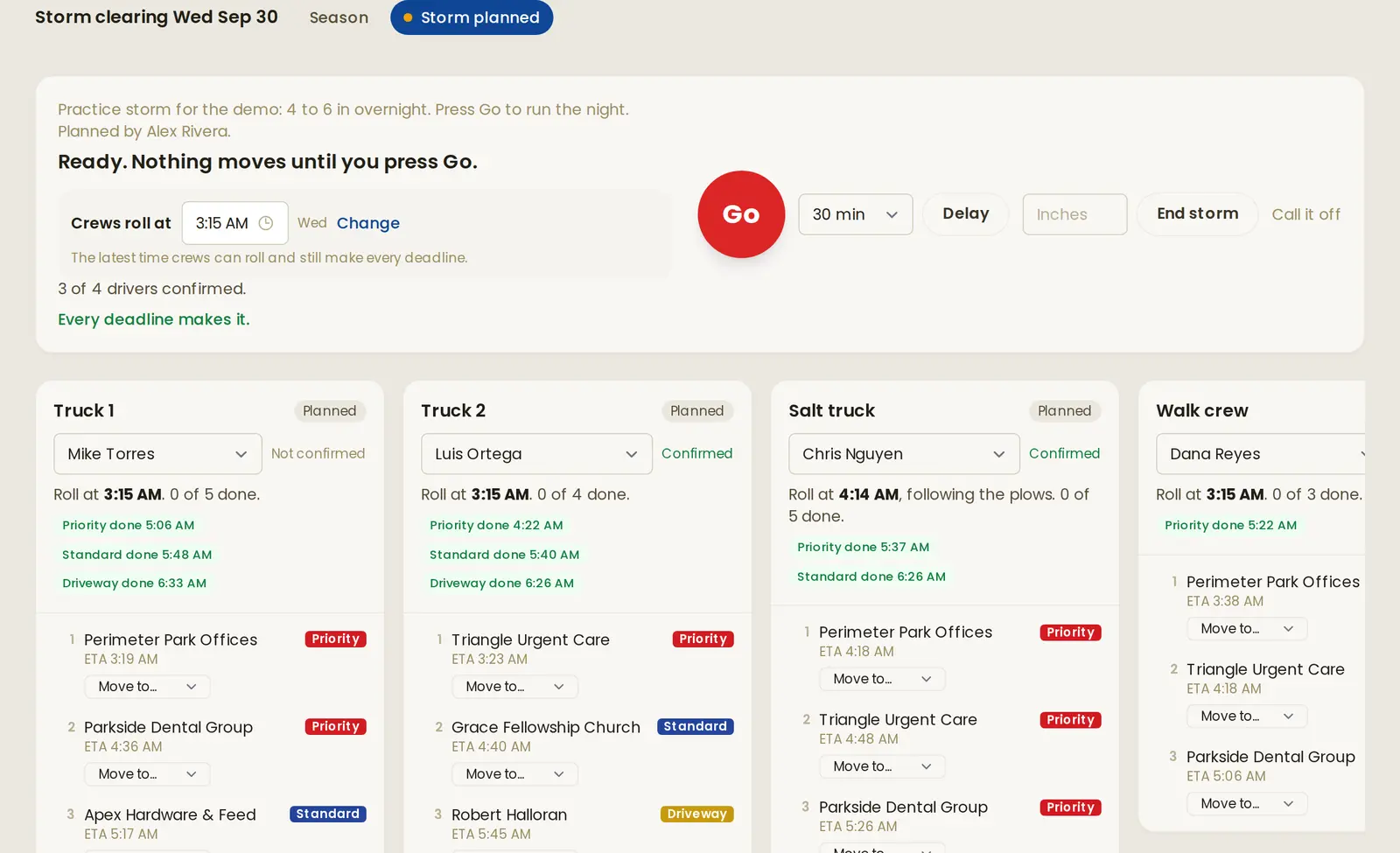The width and height of the screenshot is (1400, 853).
Task: Click 'Priority done 5:06 AM' on Truck 1
Action: [x=129, y=526]
